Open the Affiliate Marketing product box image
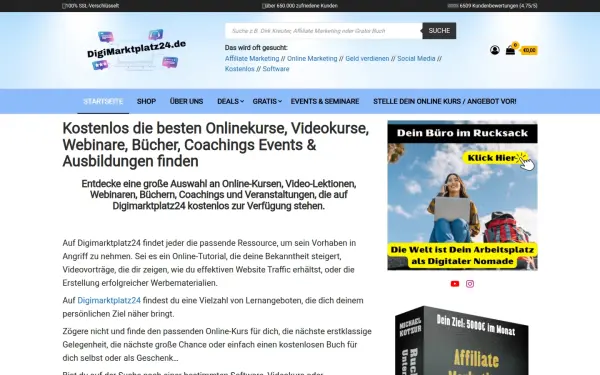This screenshot has width=600, height=375. [x=461, y=340]
